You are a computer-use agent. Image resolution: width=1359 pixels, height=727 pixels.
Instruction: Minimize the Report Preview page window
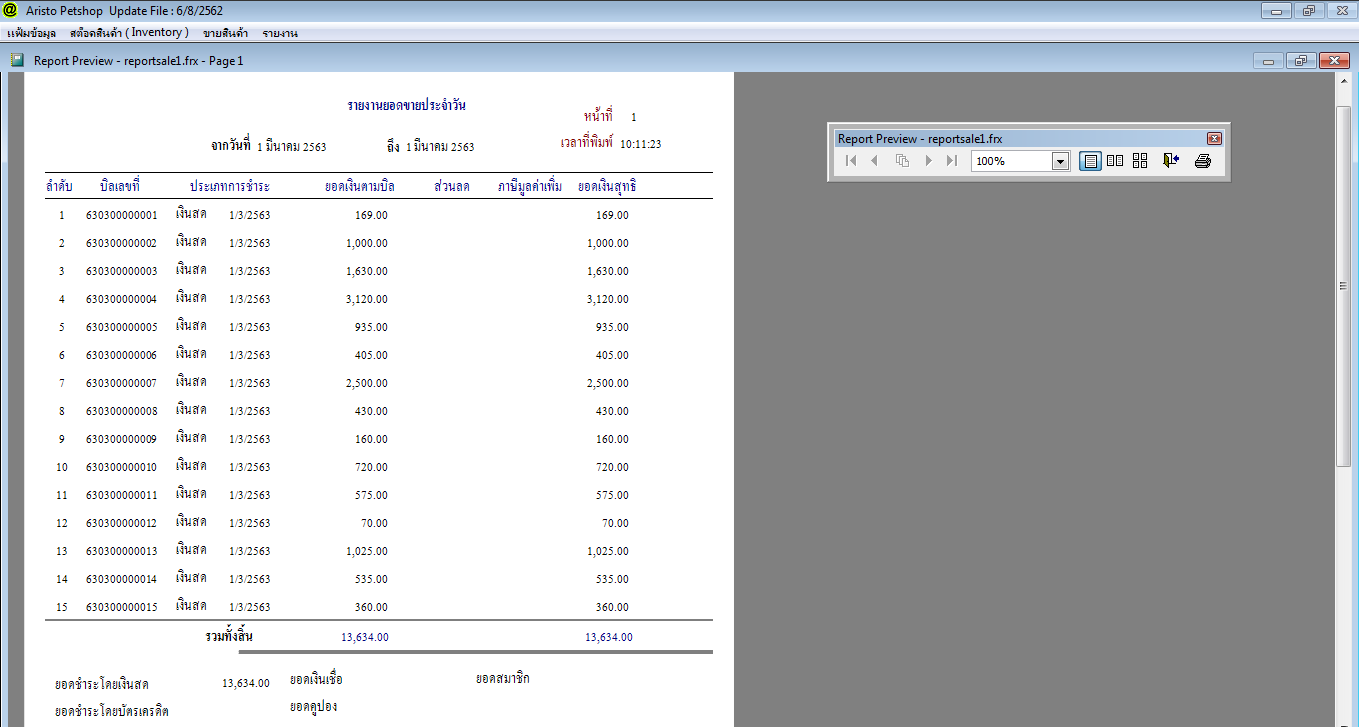pyautogui.click(x=1268, y=61)
